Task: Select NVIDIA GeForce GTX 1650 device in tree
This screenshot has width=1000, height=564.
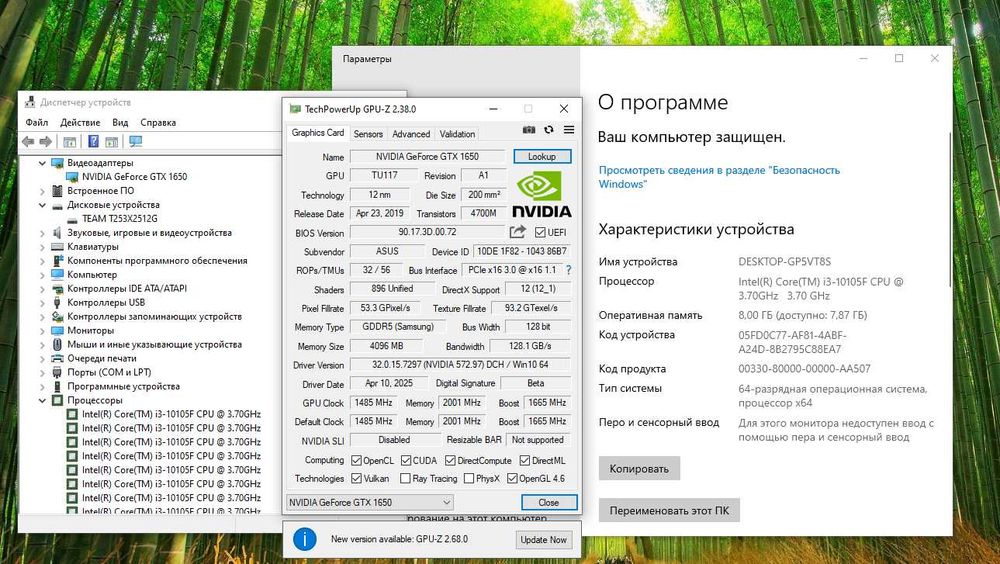Action: tap(134, 177)
